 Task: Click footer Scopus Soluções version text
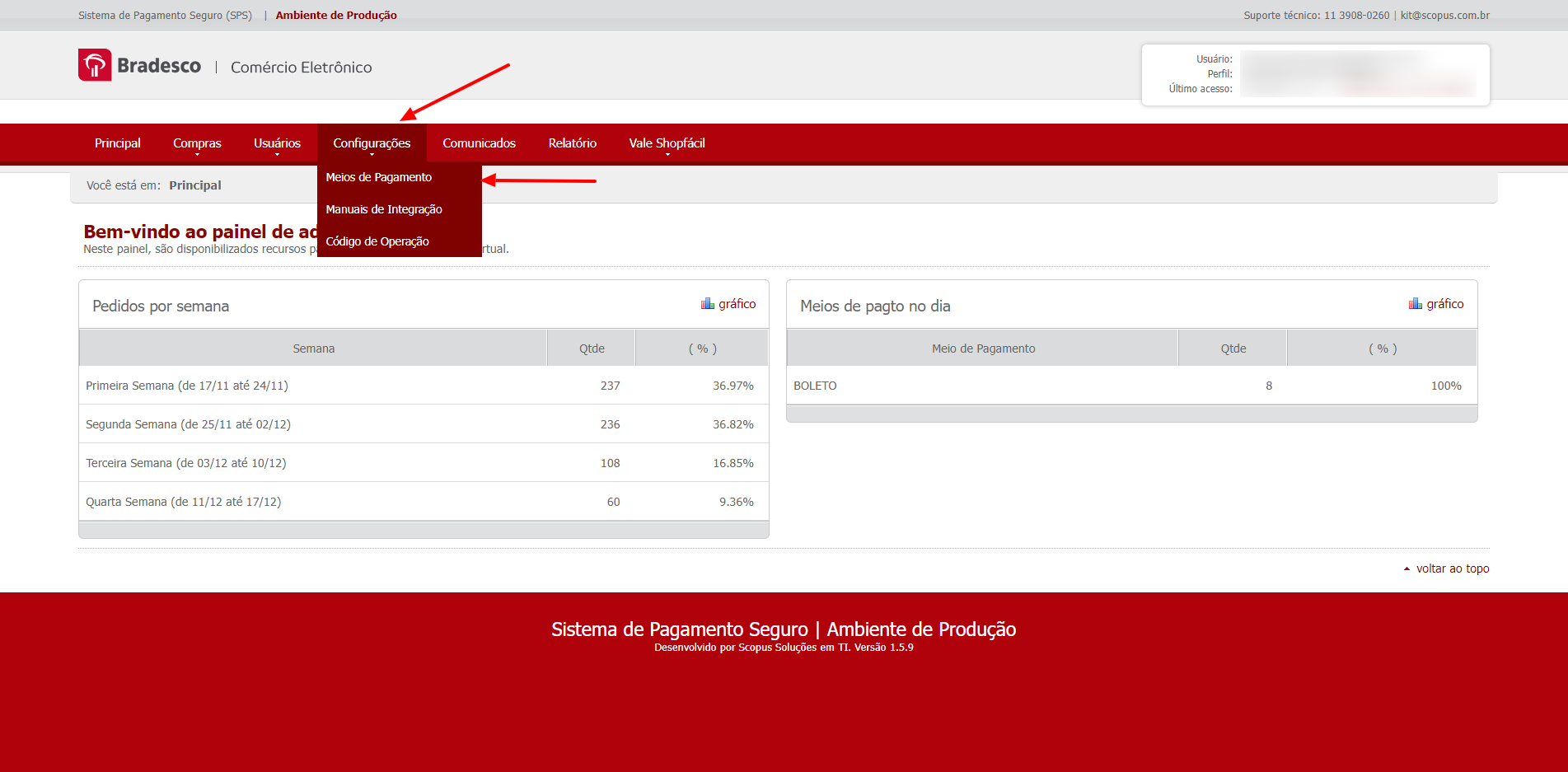tap(784, 648)
